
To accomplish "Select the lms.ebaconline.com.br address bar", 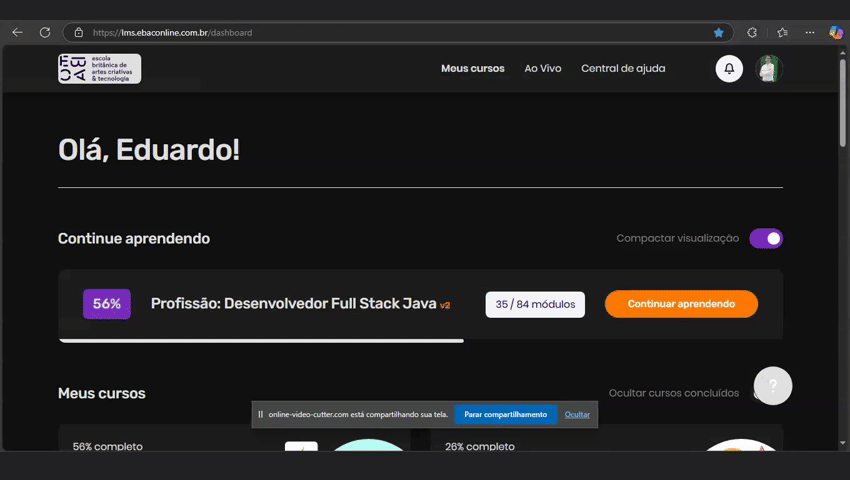I will (398, 33).
